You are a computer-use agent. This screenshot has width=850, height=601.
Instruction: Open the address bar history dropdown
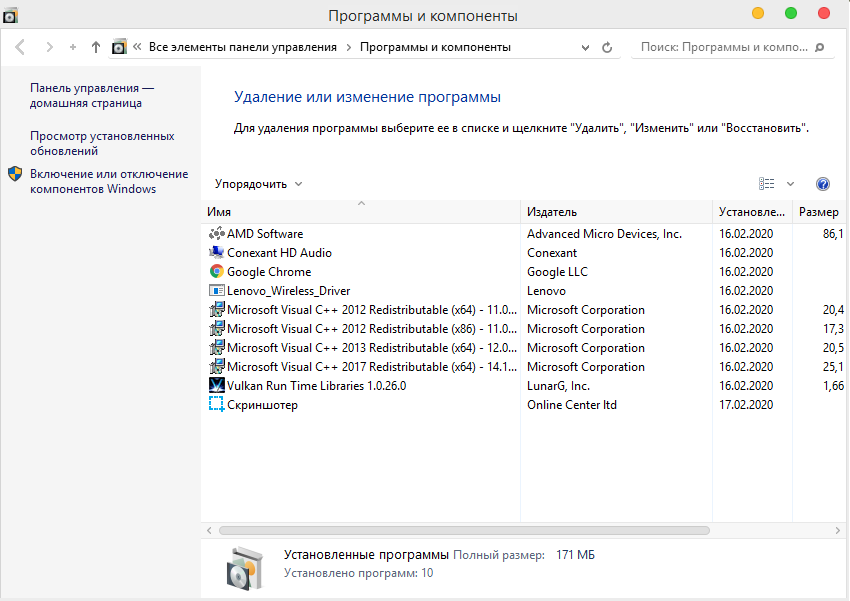[585, 48]
